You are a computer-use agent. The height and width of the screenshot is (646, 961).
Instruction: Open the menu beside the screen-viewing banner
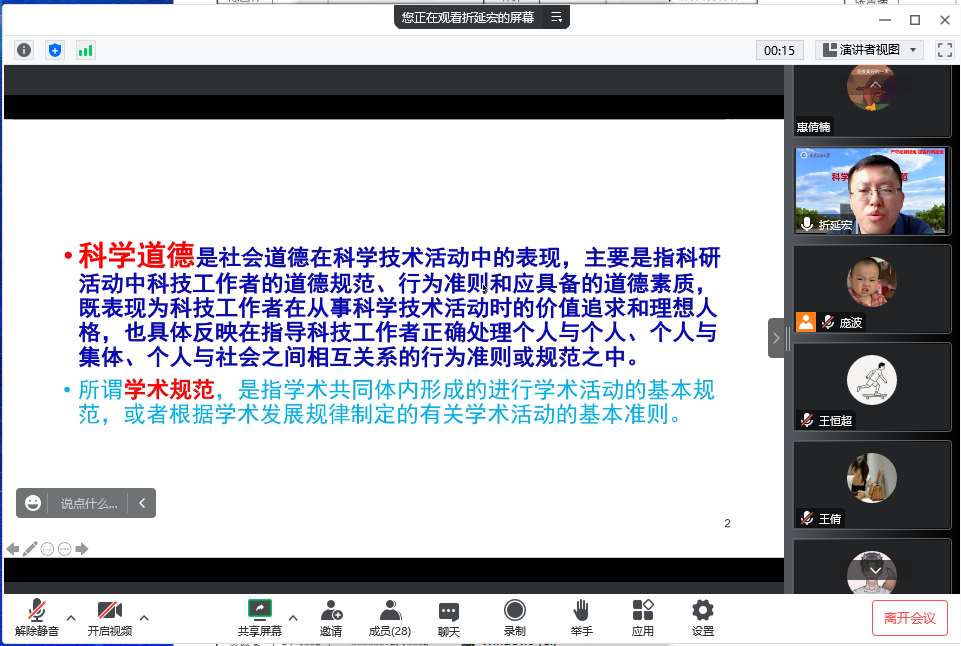coord(557,17)
